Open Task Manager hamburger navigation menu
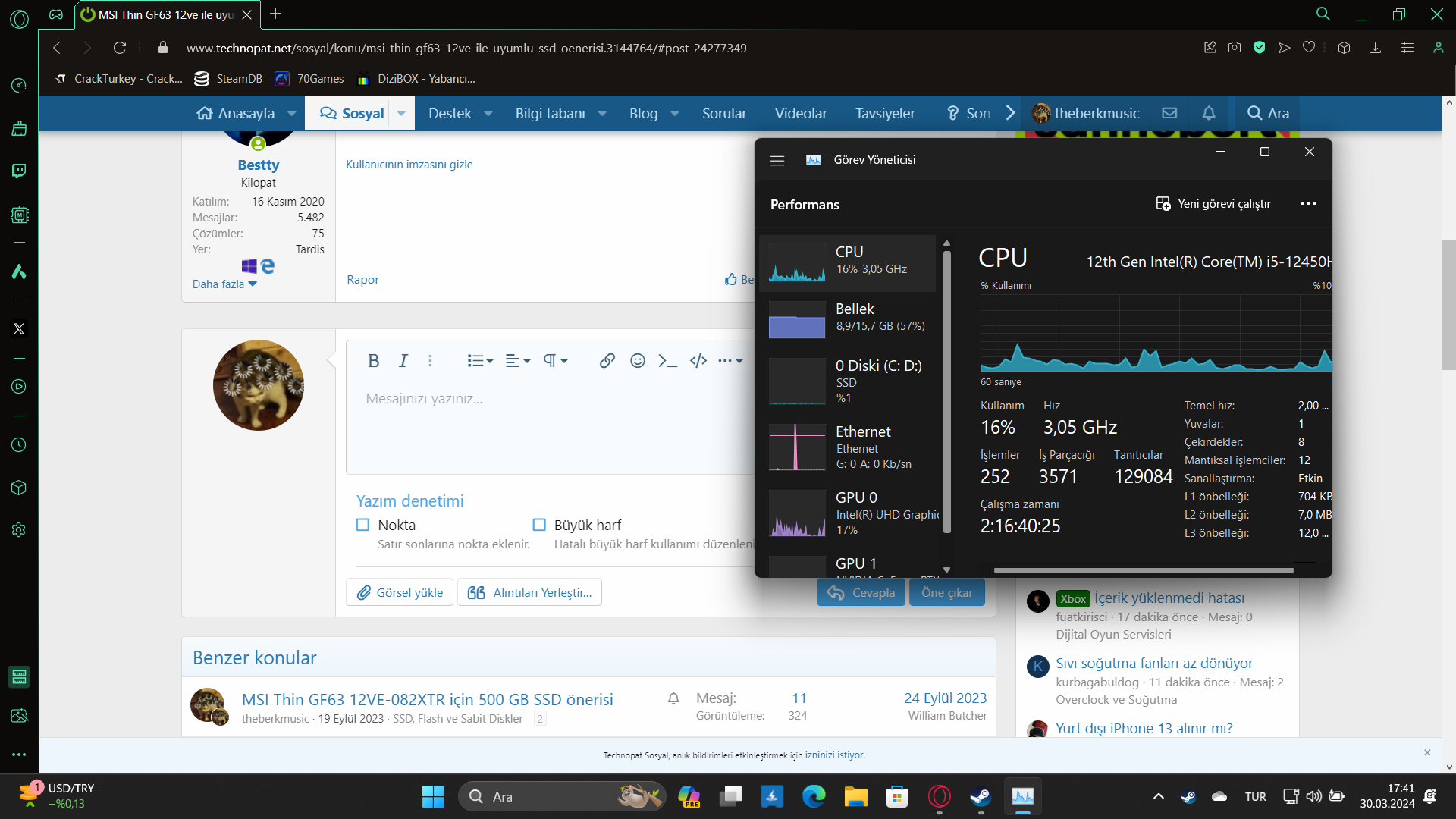Image resolution: width=1456 pixels, height=819 pixels. (777, 160)
